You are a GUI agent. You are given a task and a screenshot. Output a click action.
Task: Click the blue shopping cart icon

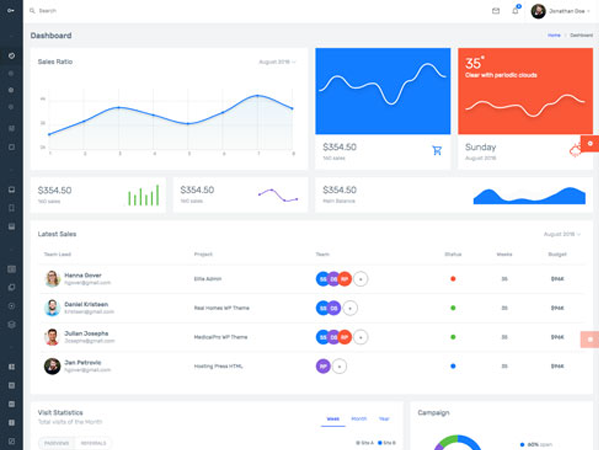click(x=437, y=150)
